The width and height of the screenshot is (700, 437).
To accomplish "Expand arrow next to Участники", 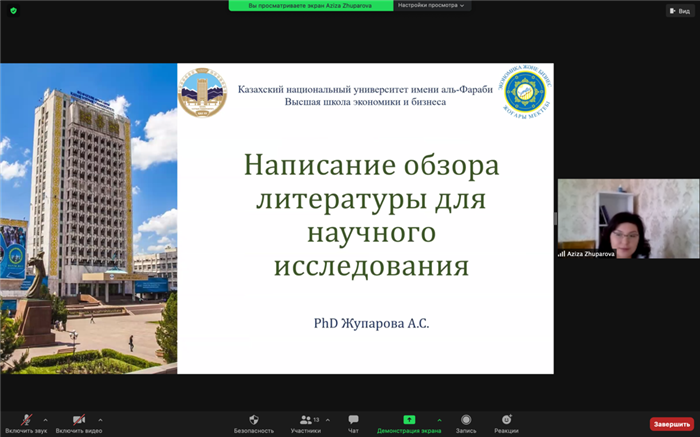I will [328, 420].
